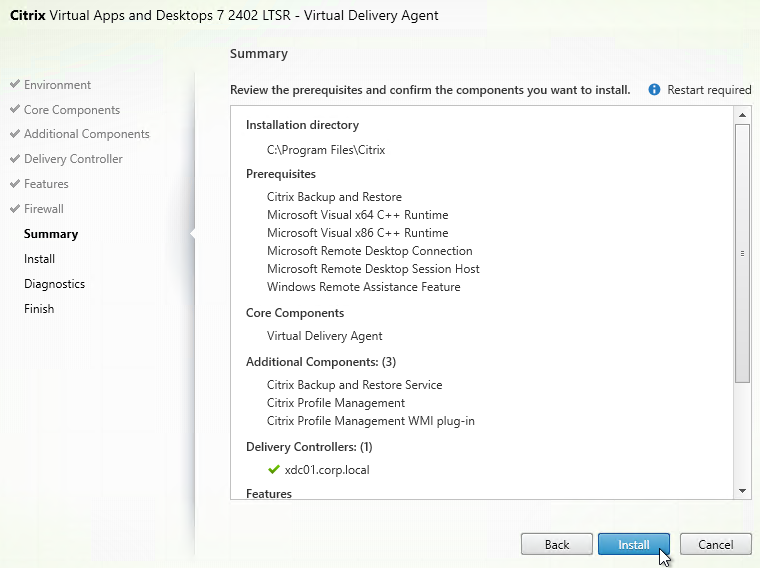The height and width of the screenshot is (568, 760).
Task: Click the checkmark icon next to Delivery Controller
Action: [x=15, y=158]
